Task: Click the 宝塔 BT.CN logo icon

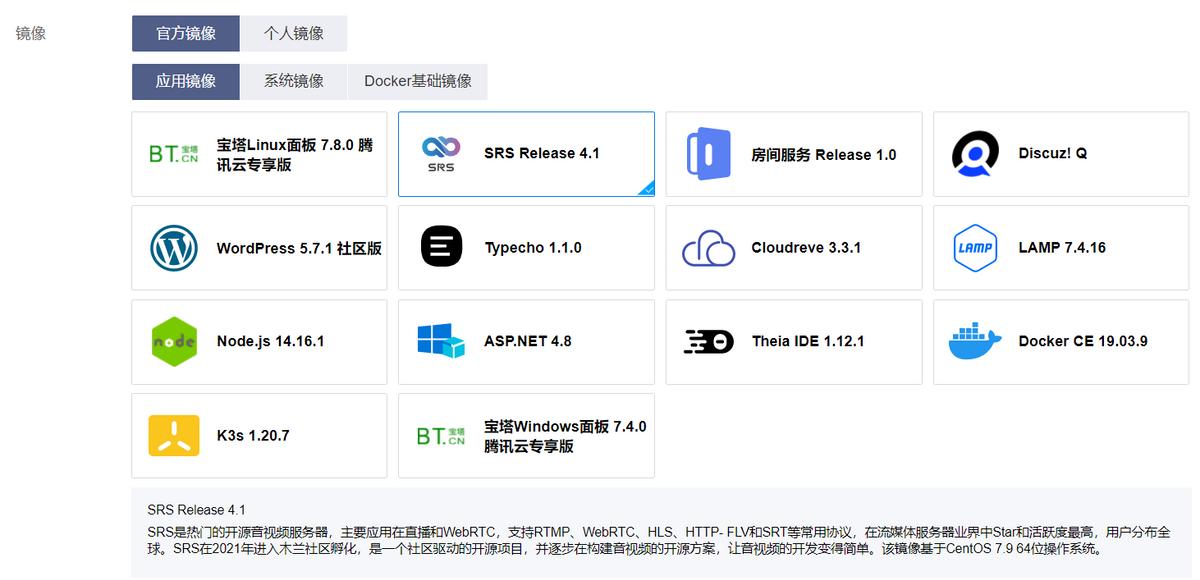Action: (174, 153)
